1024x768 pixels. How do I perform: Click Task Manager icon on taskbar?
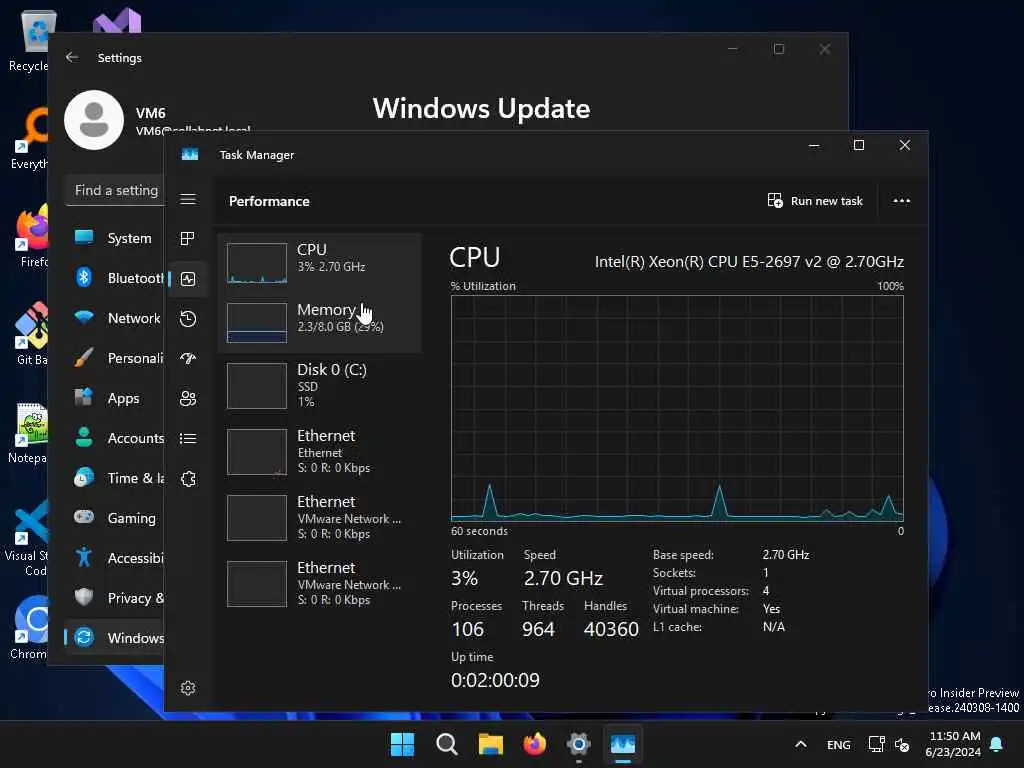point(622,744)
